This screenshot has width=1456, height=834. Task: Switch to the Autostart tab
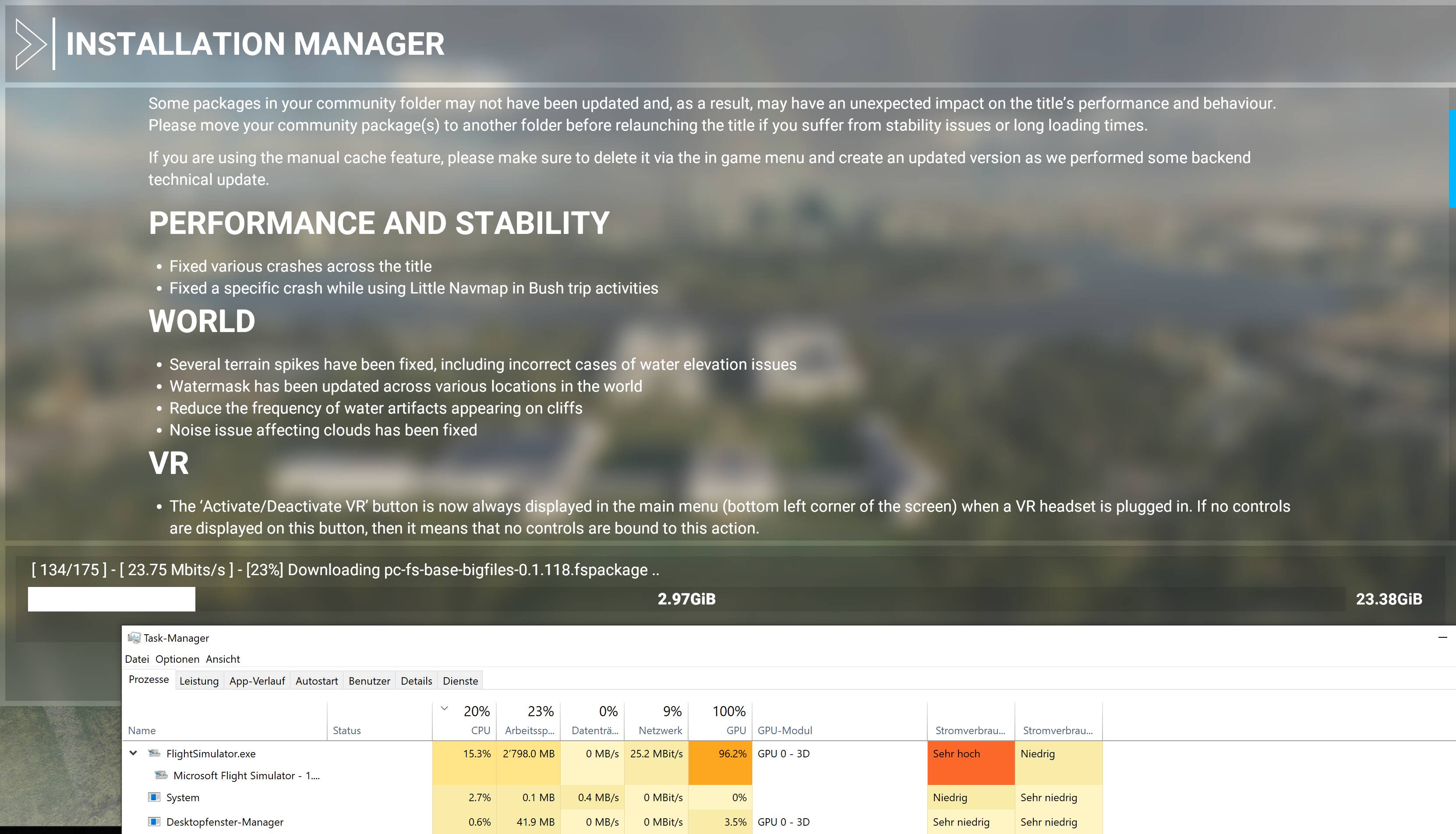317,681
